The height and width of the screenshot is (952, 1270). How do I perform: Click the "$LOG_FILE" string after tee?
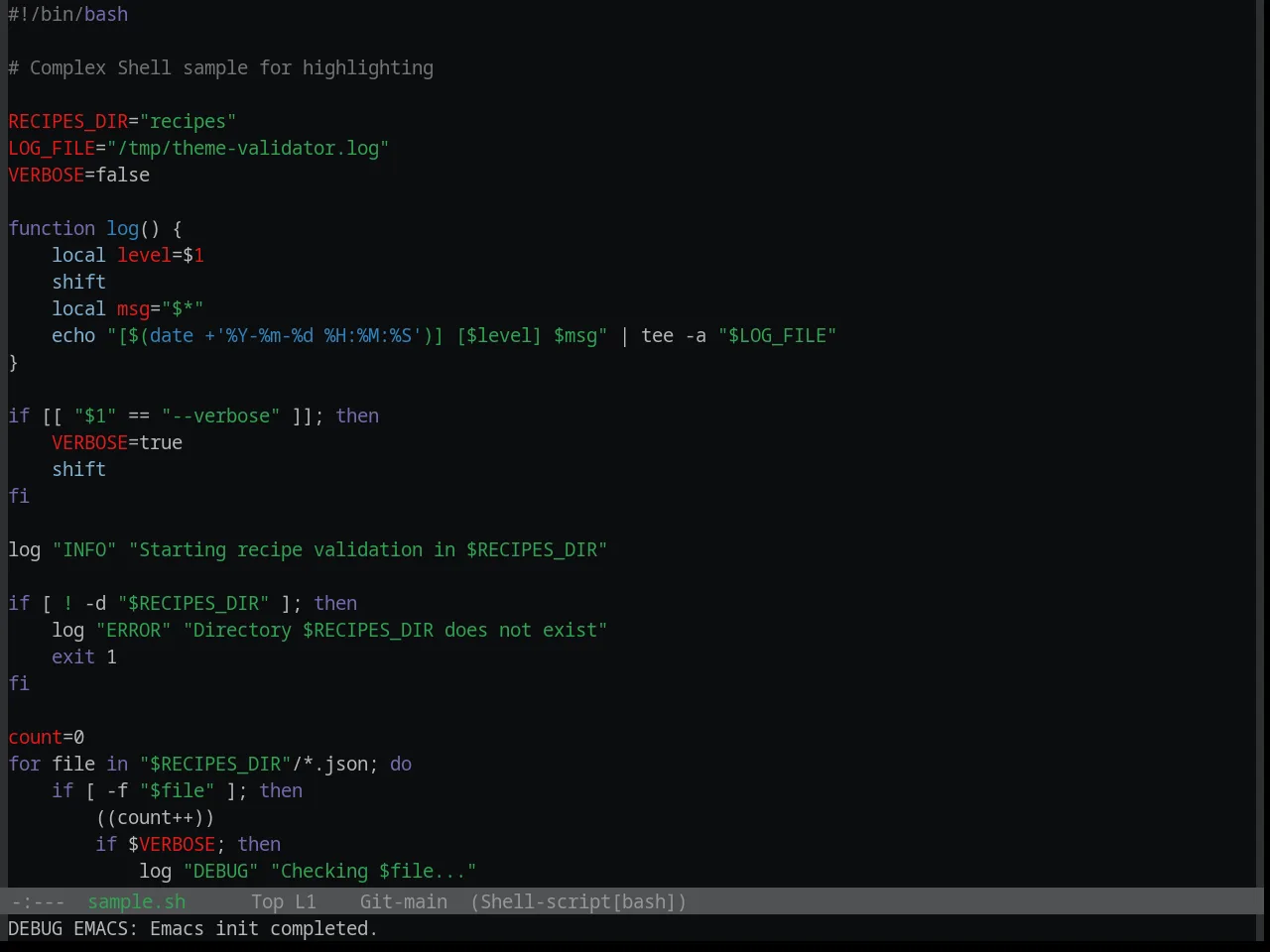coord(778,335)
